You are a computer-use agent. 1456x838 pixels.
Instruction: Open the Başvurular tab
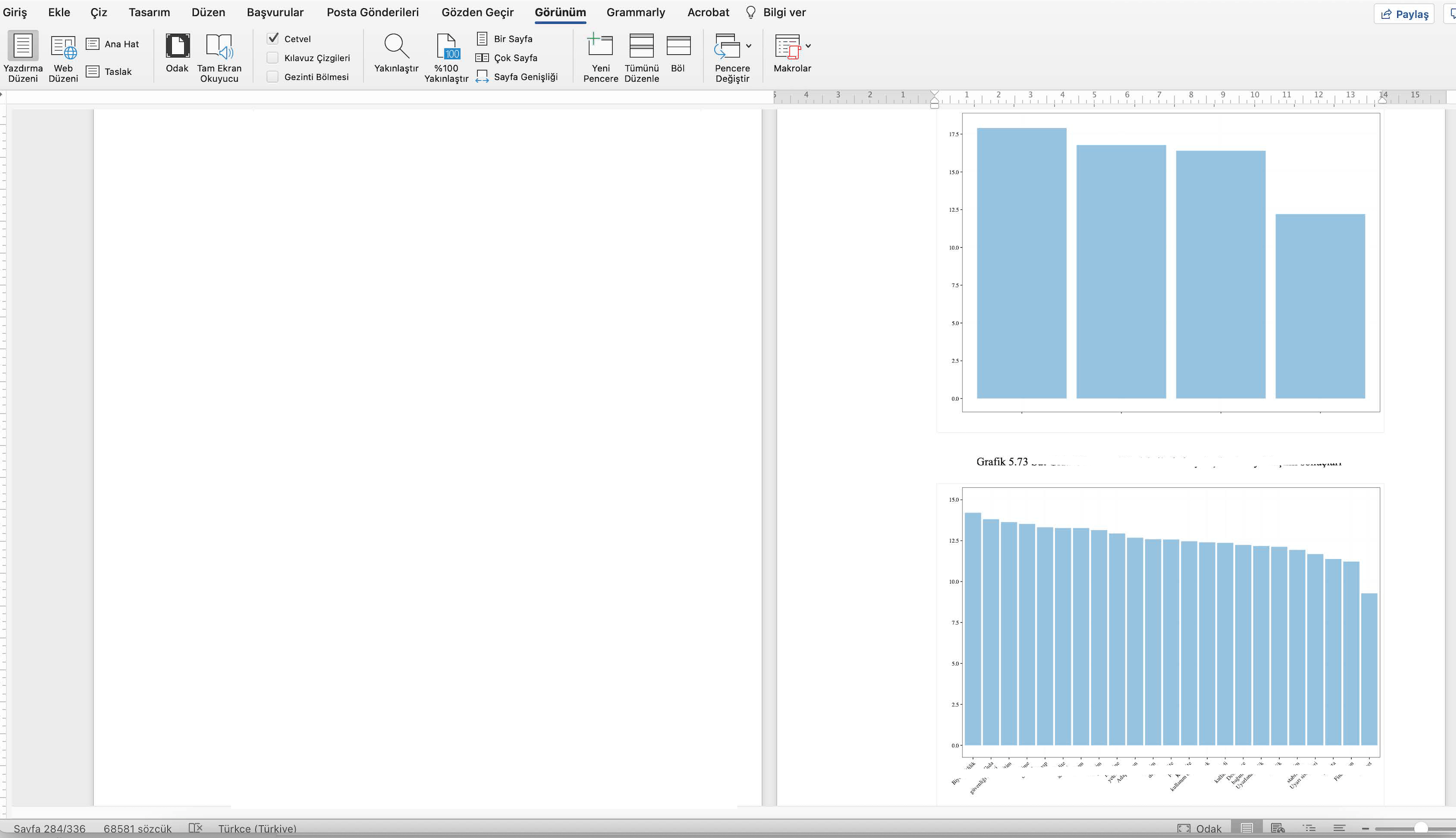275,12
